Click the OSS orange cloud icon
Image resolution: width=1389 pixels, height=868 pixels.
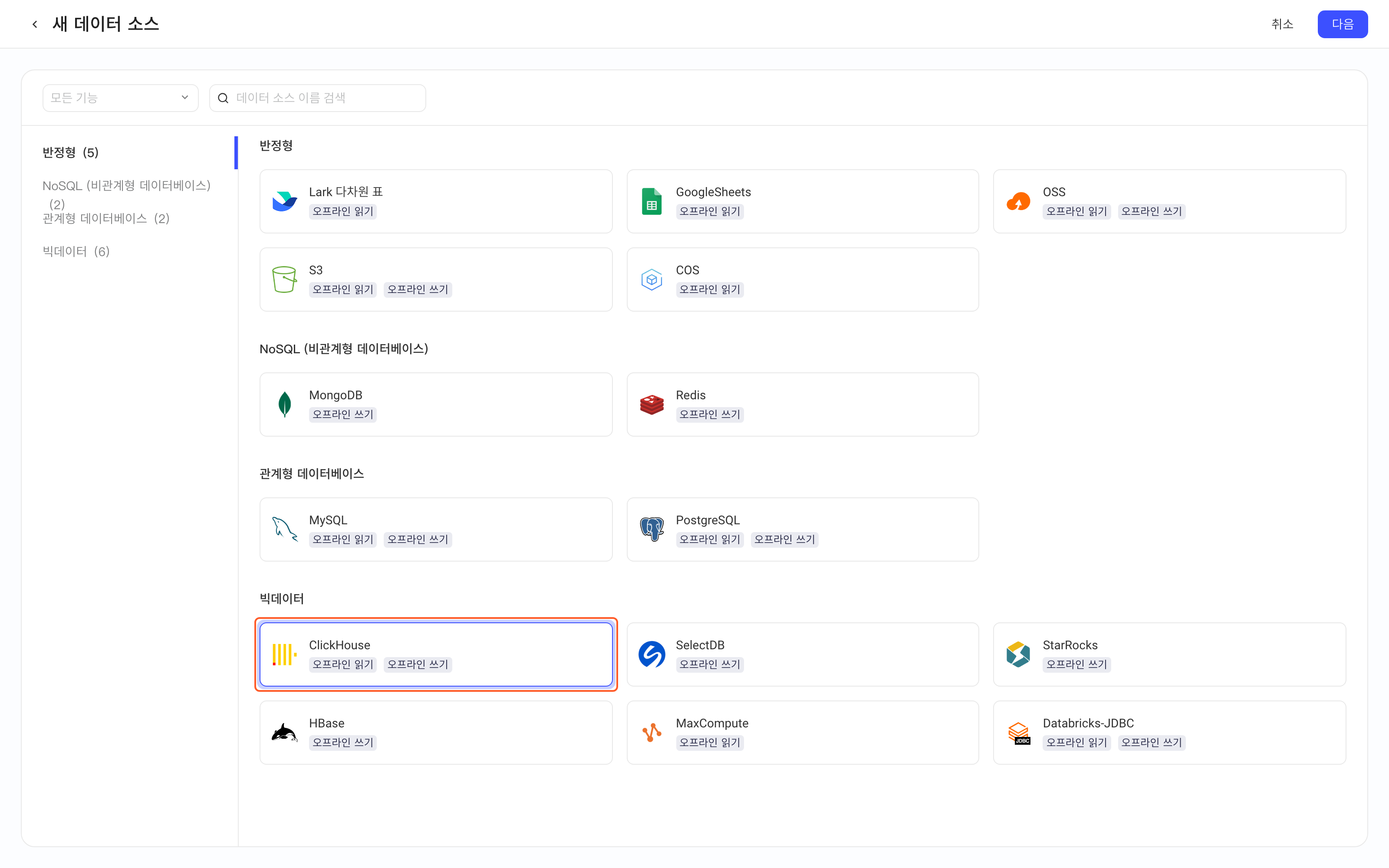tap(1018, 201)
